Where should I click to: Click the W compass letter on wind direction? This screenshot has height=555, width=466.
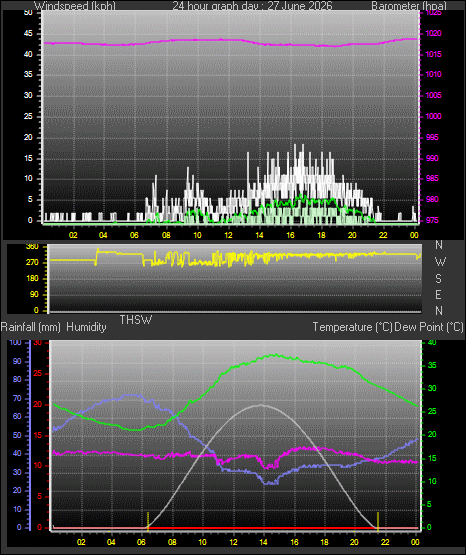(x=440, y=262)
